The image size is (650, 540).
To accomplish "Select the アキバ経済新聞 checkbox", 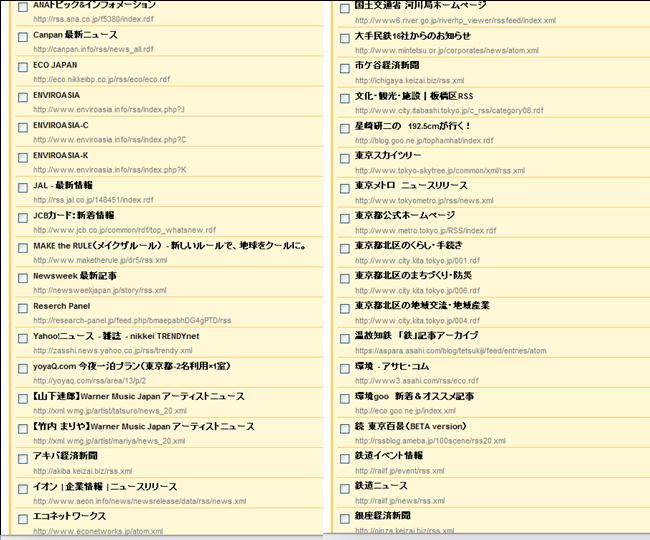I will click(23, 459).
